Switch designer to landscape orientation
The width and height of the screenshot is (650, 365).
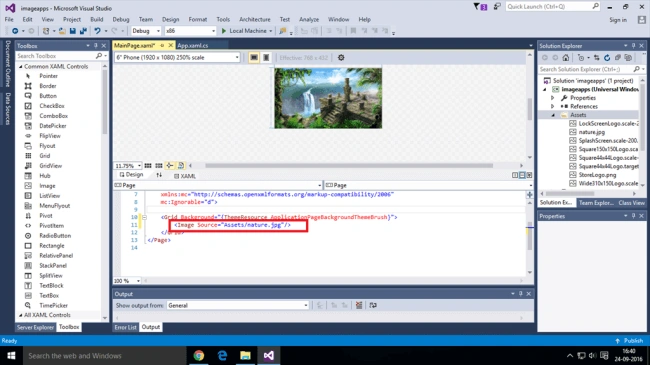254,58
